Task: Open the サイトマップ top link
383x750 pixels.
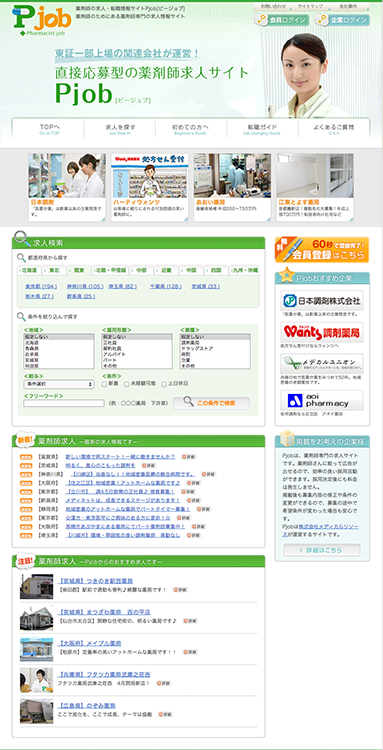Action: coord(310,7)
